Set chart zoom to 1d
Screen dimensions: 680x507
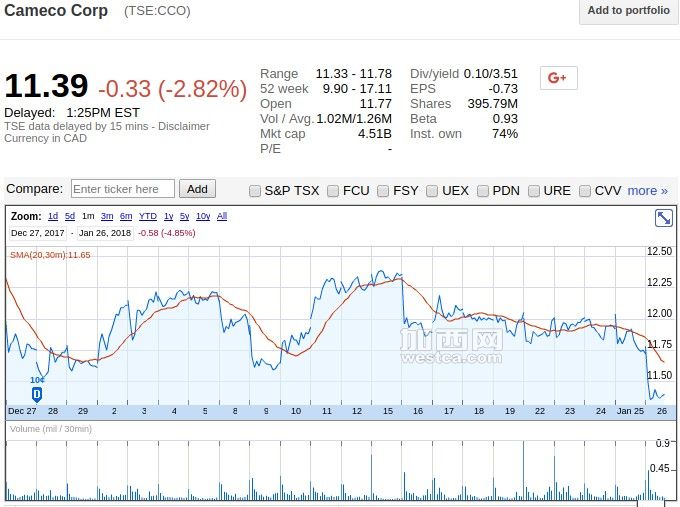(53, 216)
